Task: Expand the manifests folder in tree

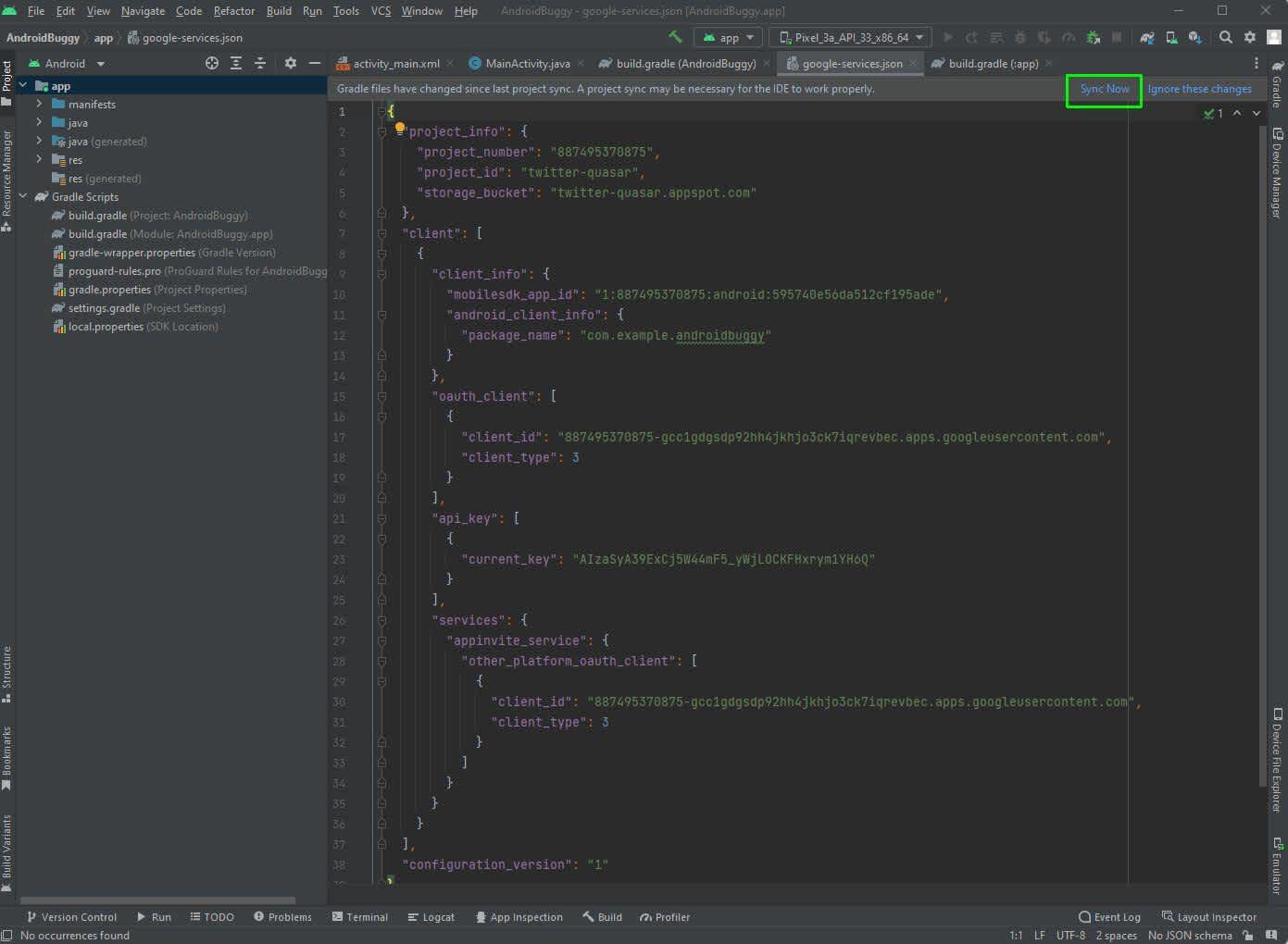Action: point(39,105)
